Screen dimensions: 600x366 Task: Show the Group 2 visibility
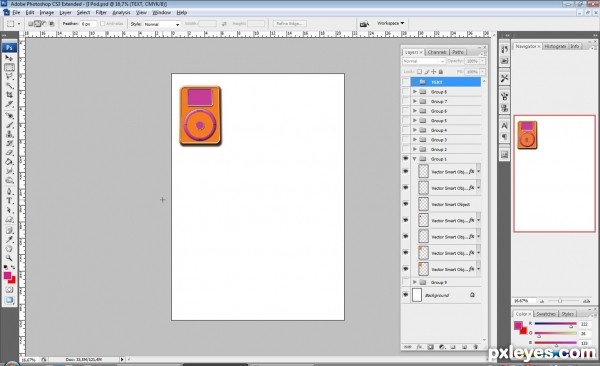tap(406, 149)
